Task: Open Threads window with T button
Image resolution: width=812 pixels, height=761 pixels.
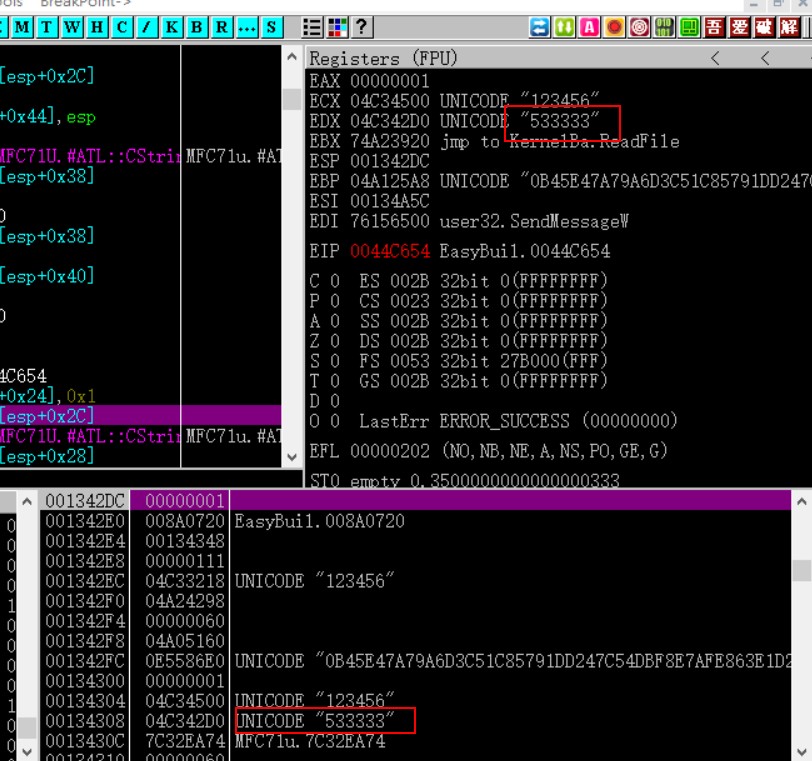Action: pyautogui.click(x=47, y=27)
